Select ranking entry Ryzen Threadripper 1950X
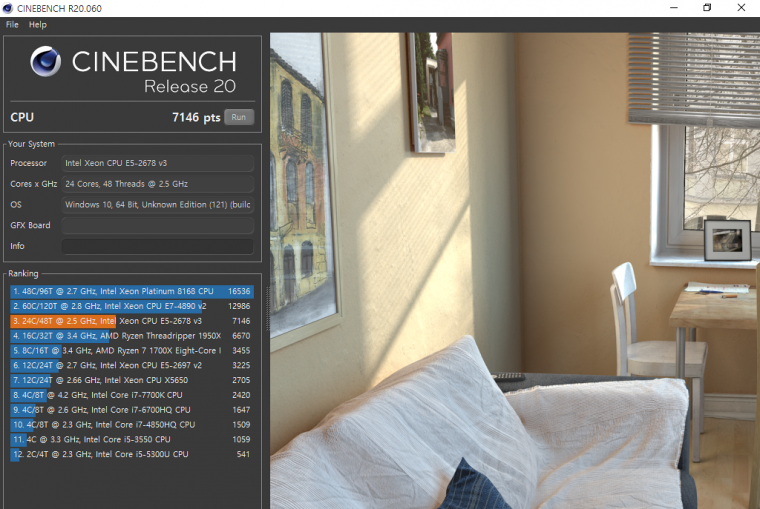The width and height of the screenshot is (760, 509). point(131,336)
